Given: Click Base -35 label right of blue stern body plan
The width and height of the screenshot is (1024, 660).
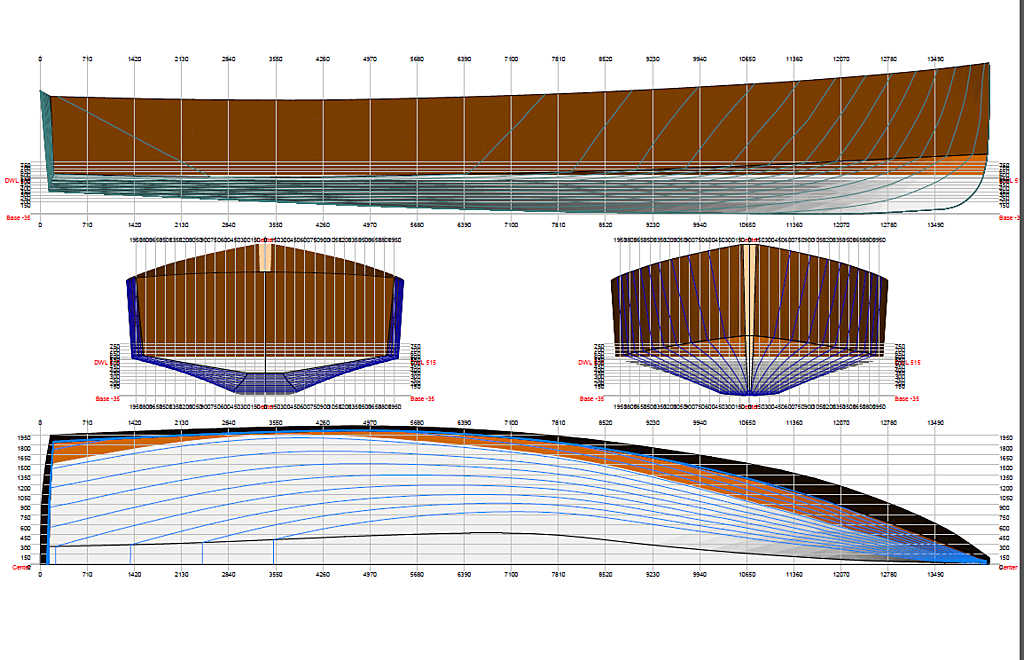Looking at the screenshot, I should tap(423, 398).
